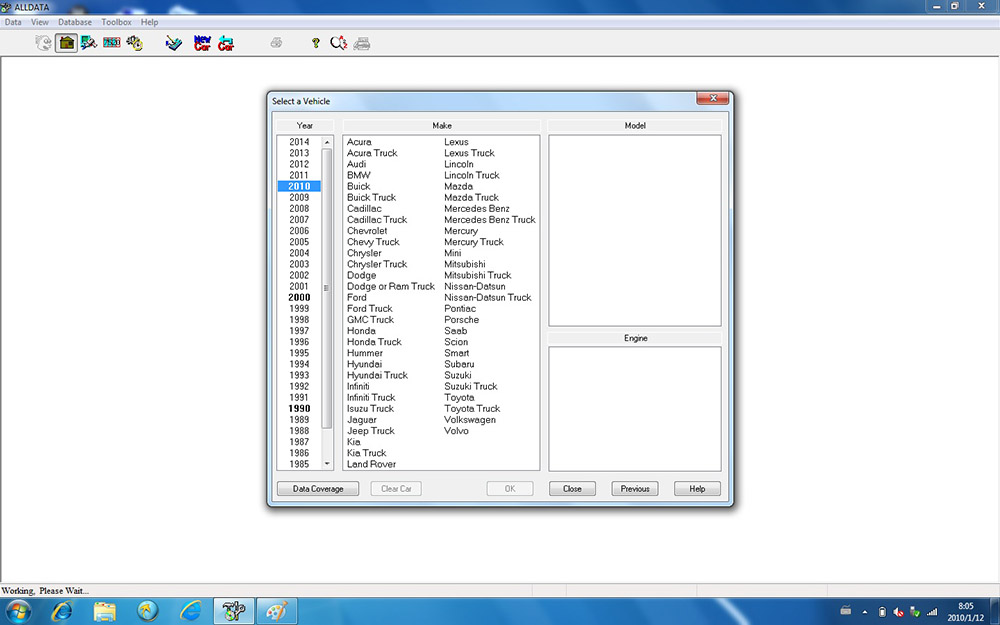Select Nissan-Datsun Truck make
1000x625 pixels.
pos(487,297)
